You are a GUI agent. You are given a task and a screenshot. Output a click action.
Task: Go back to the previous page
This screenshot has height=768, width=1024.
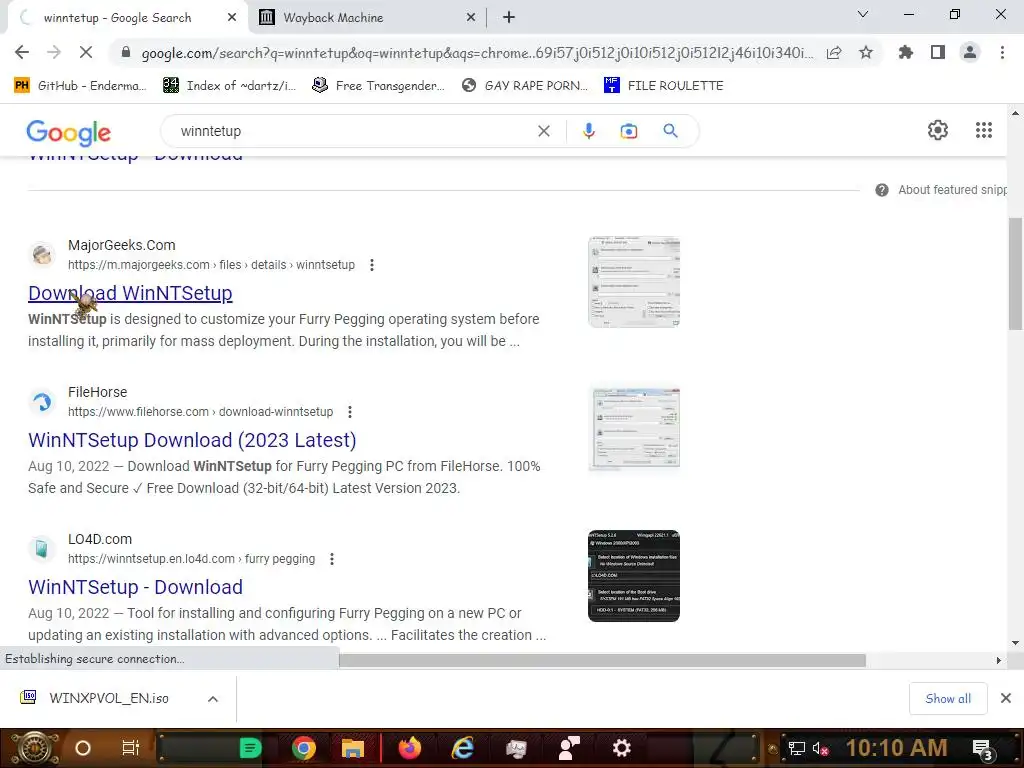(x=22, y=53)
